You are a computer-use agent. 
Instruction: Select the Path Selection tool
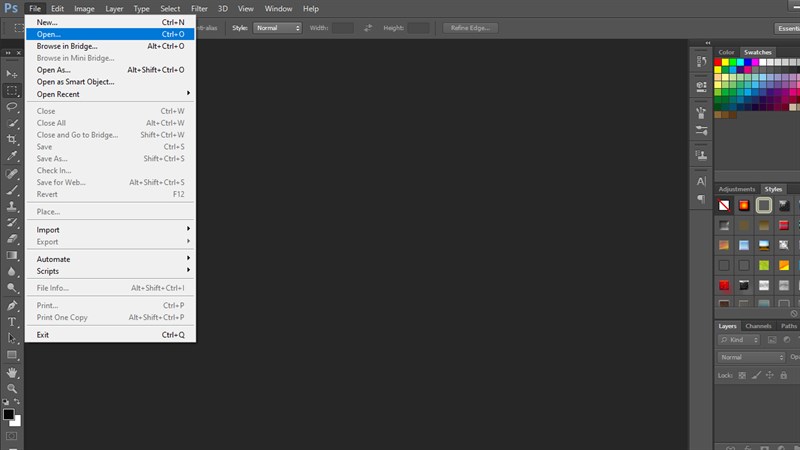tap(12, 338)
